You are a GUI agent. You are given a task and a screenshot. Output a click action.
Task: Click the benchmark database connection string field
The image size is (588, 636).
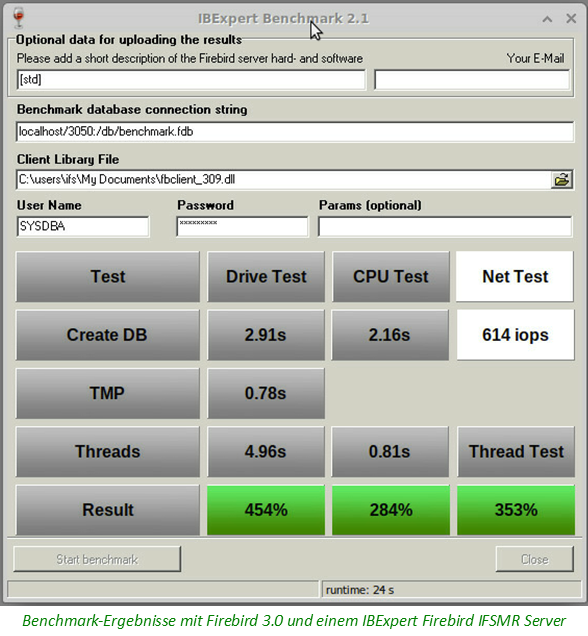coord(295,131)
